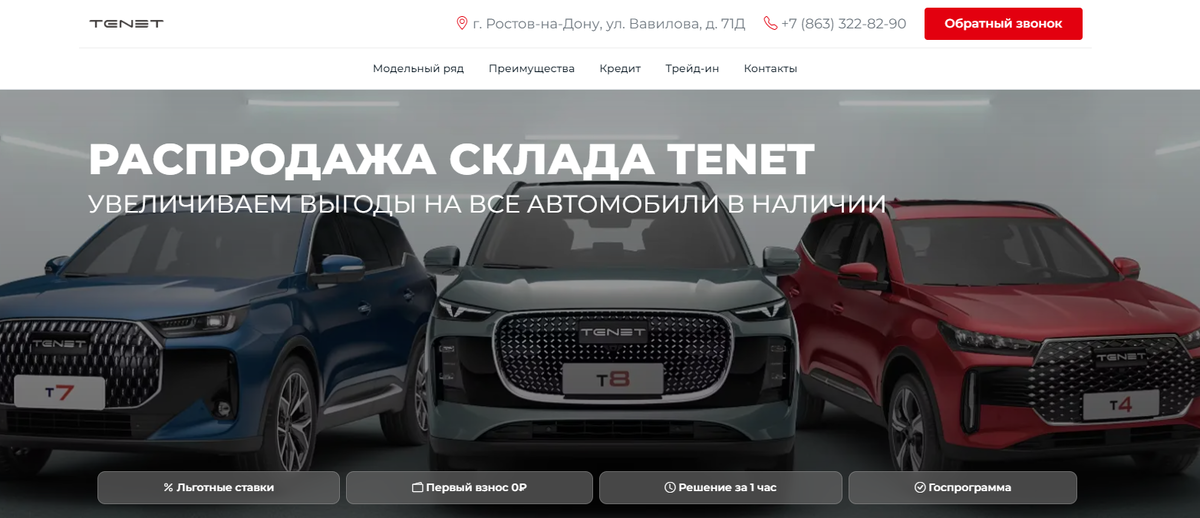Screen dimensions: 1200x518
Task: Click the red phone handset icon
Action: (770, 23)
